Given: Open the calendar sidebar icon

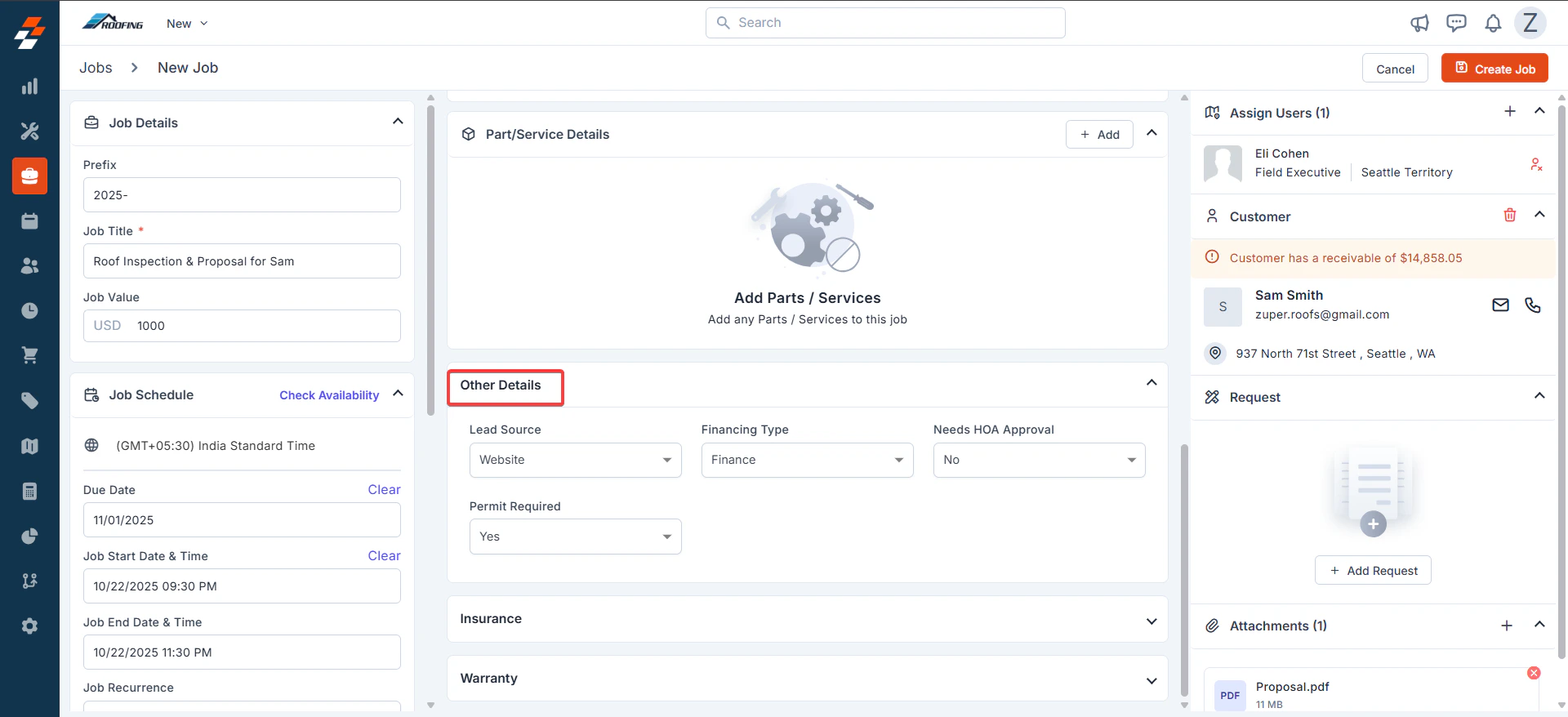Looking at the screenshot, I should pyautogui.click(x=29, y=220).
